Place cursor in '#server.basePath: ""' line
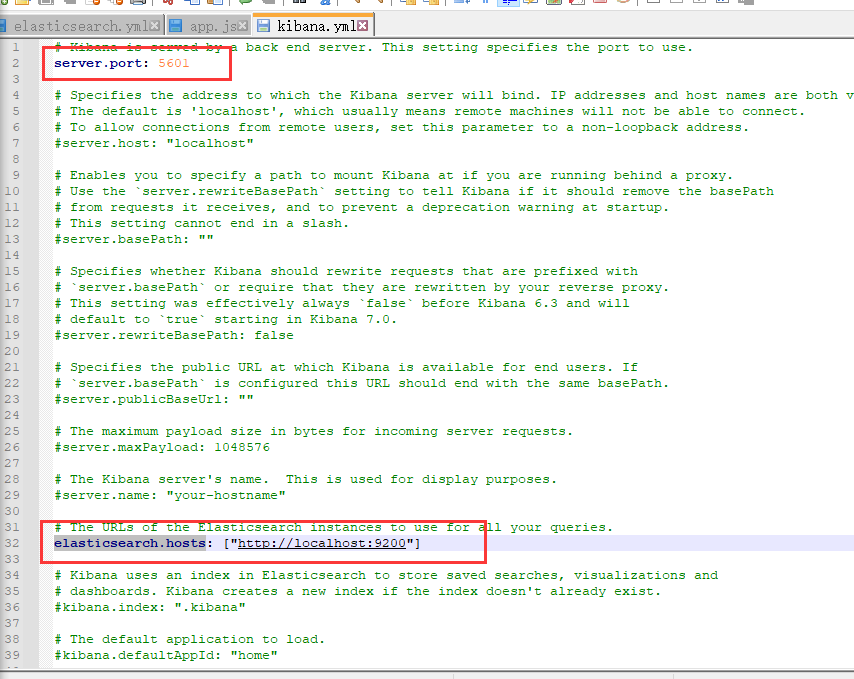Screen dimensions: 854x679 (134, 239)
